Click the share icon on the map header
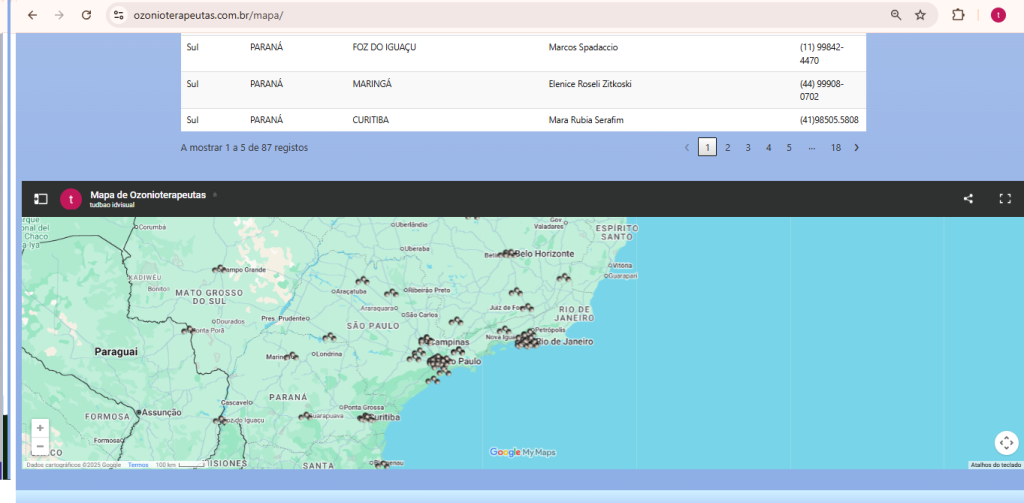This screenshot has width=1024, height=503. 968,199
